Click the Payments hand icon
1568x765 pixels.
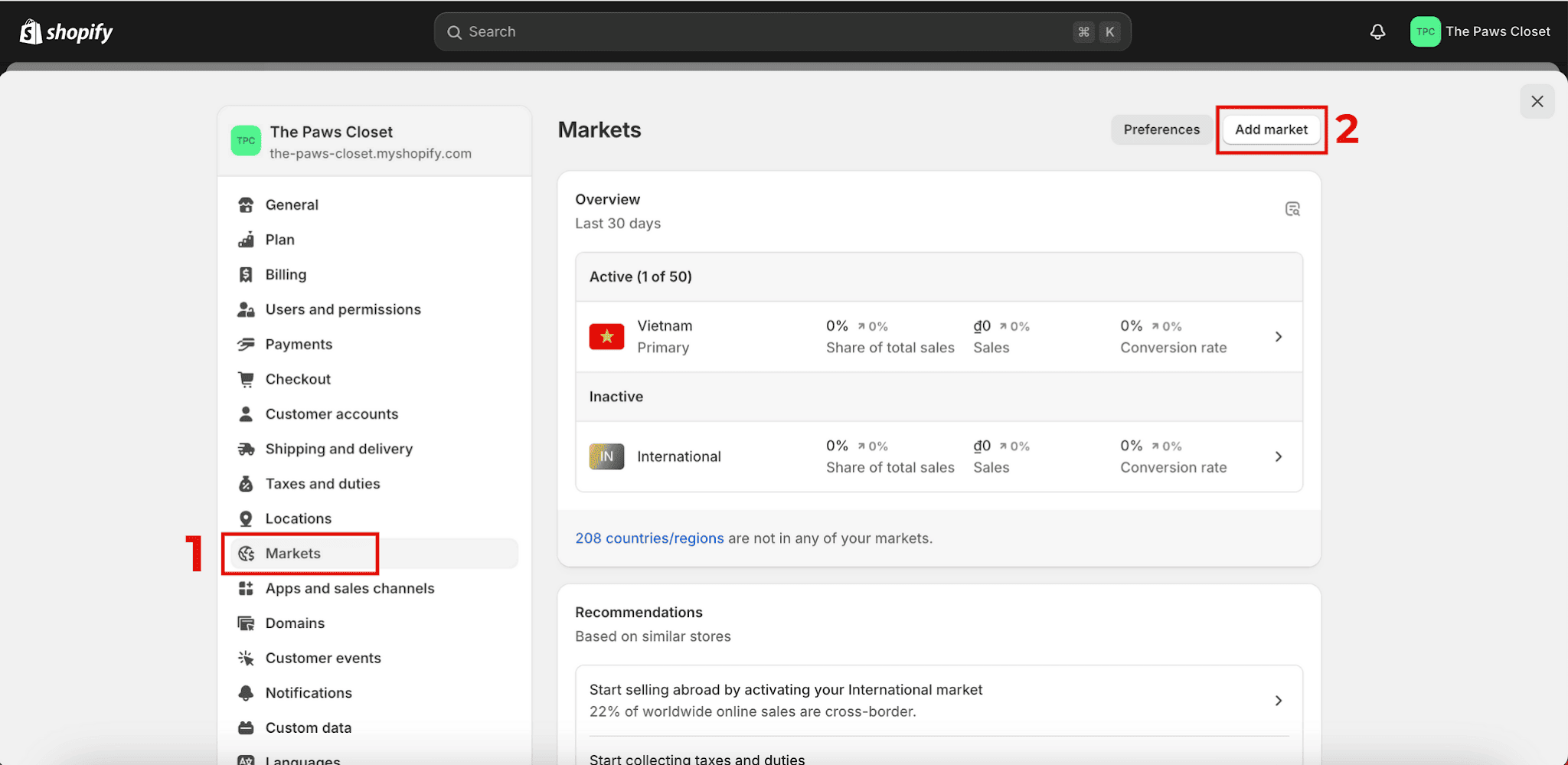pyautogui.click(x=246, y=344)
